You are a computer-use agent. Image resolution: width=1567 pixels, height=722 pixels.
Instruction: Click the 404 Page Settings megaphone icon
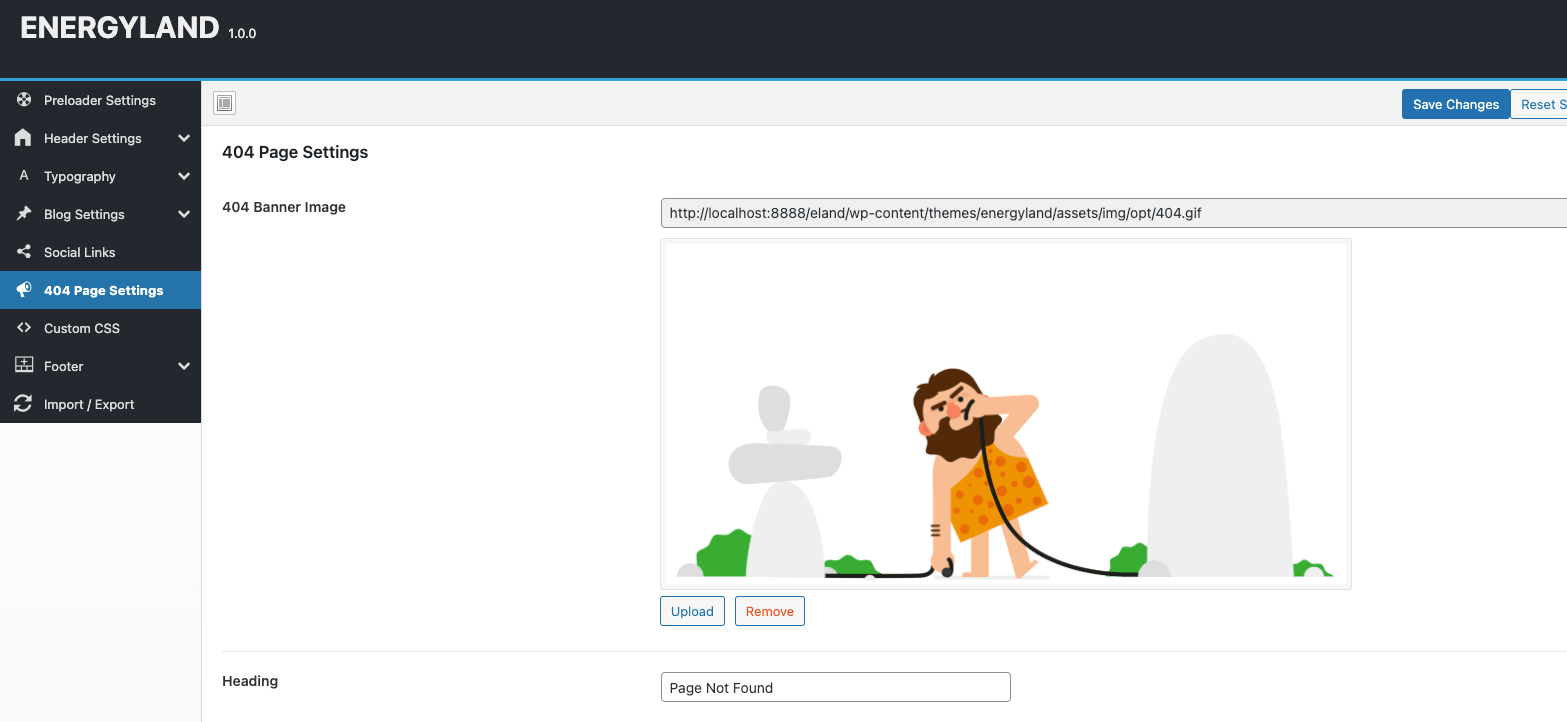[x=24, y=290]
